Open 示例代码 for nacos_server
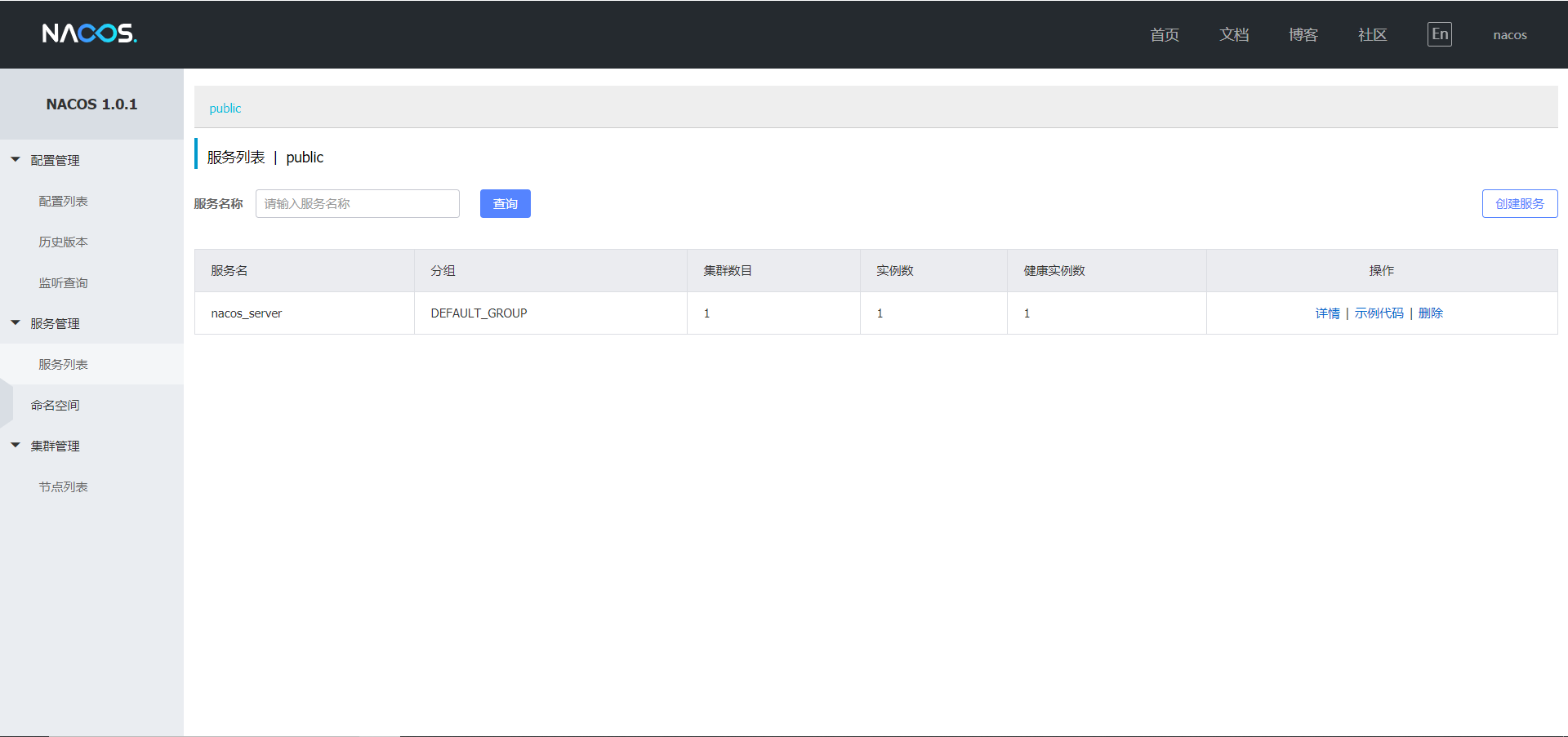 [x=1379, y=313]
